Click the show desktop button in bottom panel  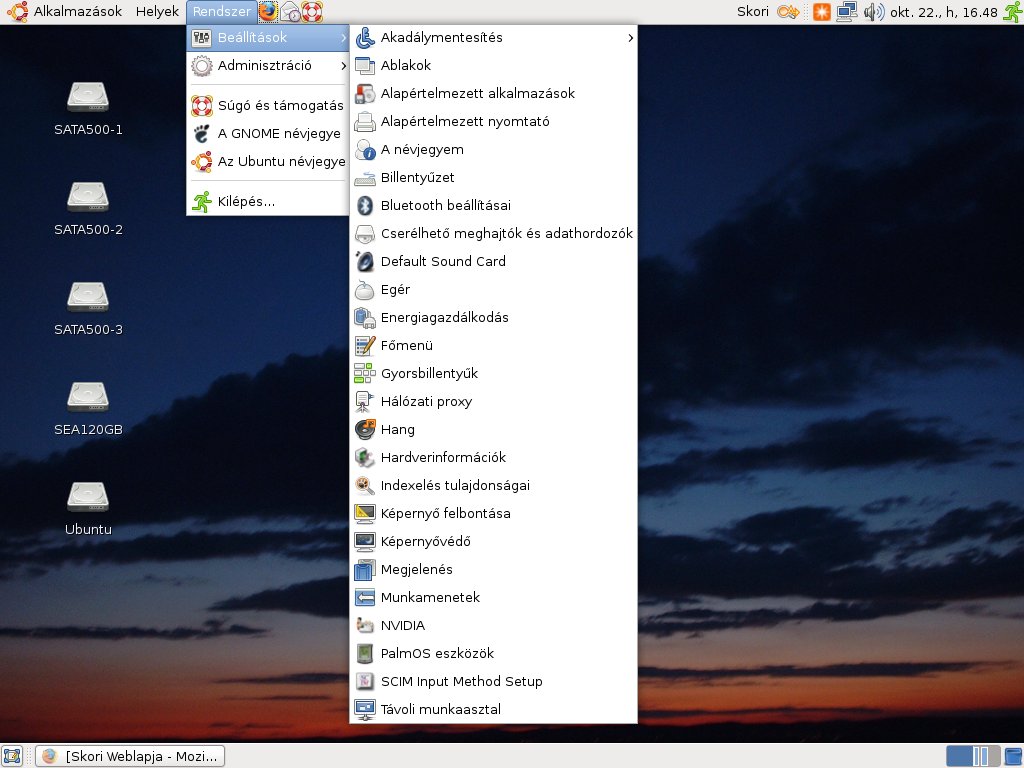click(x=13, y=756)
